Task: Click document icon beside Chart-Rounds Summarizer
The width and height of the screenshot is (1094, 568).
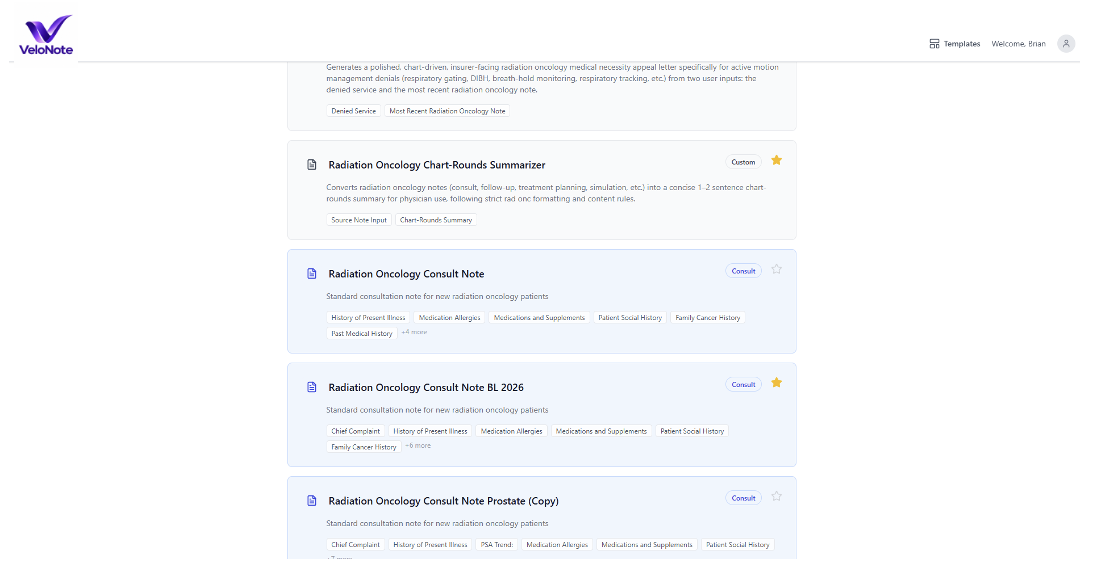Action: click(312, 165)
